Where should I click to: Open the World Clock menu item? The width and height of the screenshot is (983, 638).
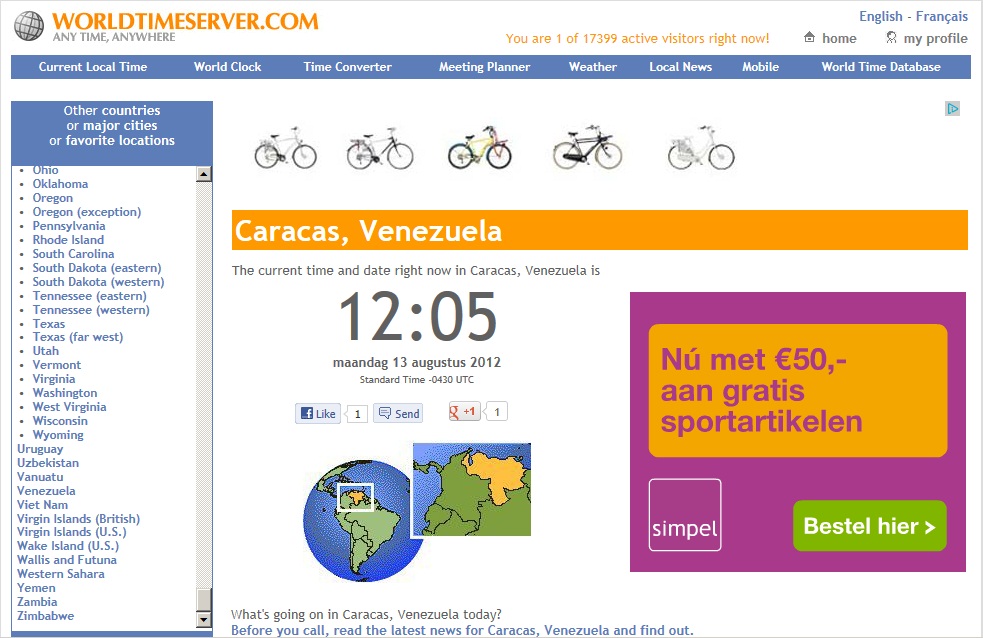pyautogui.click(x=227, y=67)
